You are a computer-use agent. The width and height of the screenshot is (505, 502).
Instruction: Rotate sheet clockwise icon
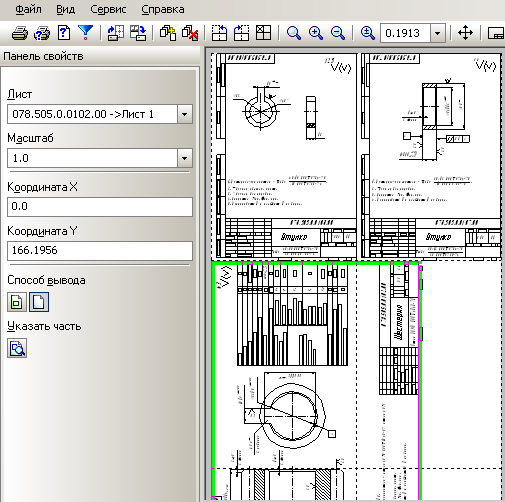click(x=241, y=33)
